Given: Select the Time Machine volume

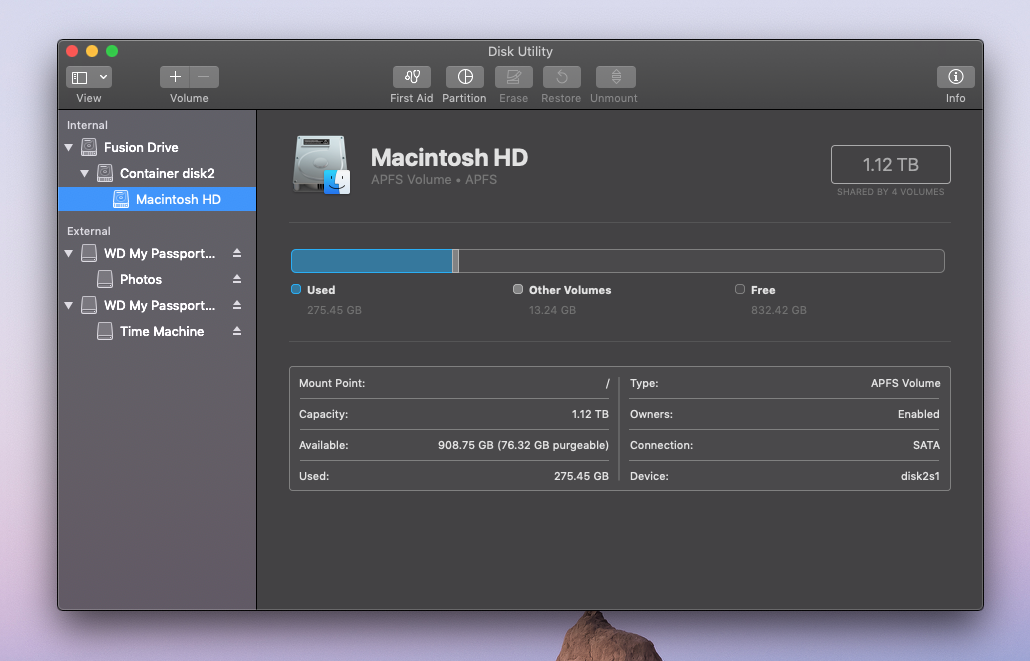Looking at the screenshot, I should tap(157, 331).
